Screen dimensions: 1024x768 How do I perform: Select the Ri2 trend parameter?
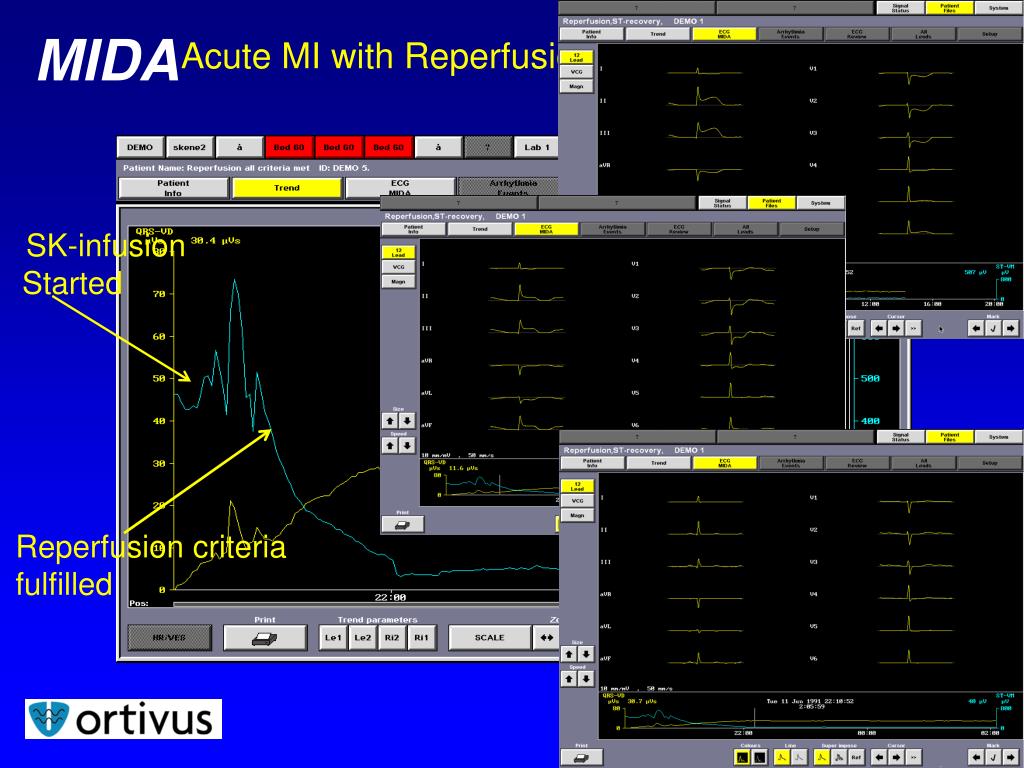[x=392, y=638]
